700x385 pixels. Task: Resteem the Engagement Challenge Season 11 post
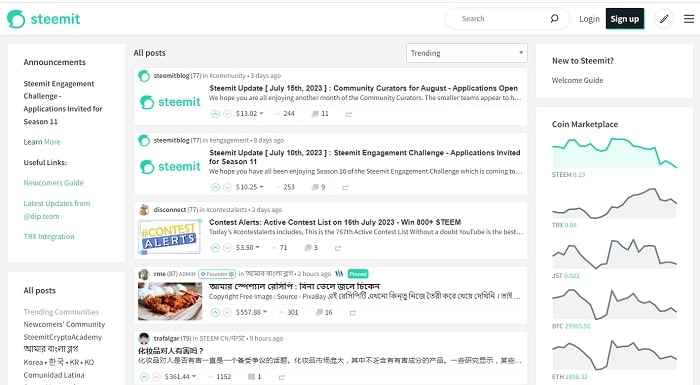345,188
